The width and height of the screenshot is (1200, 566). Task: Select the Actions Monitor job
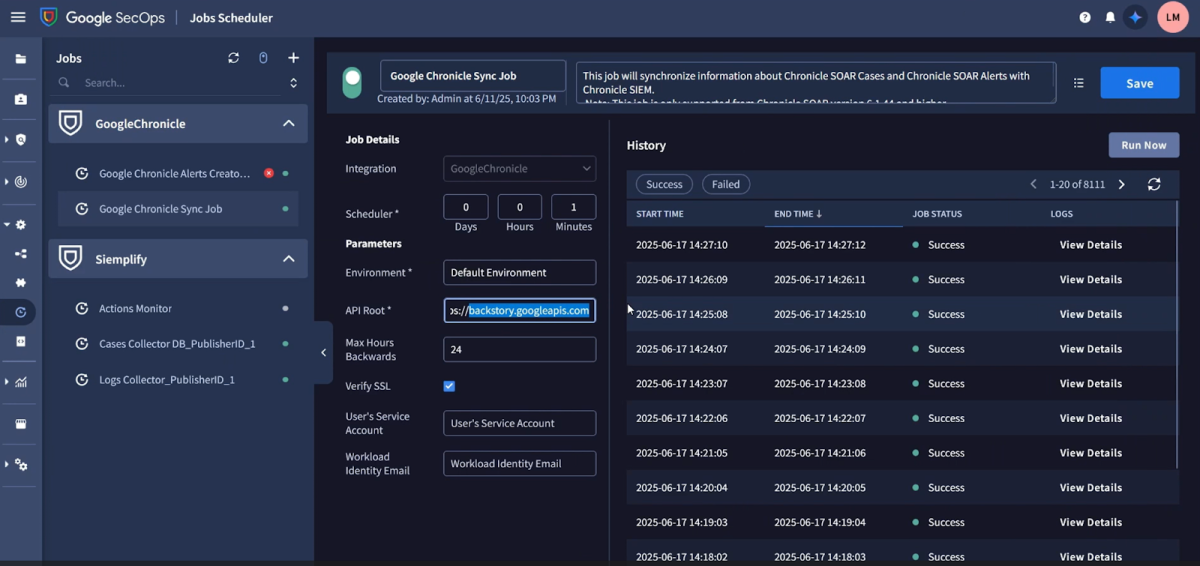135,309
